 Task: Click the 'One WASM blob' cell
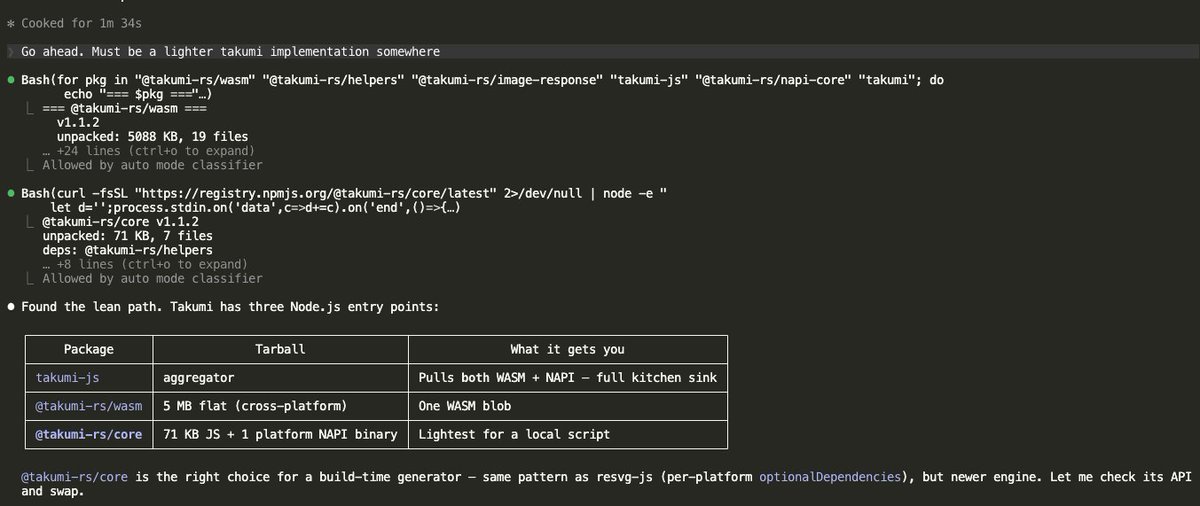(x=466, y=406)
